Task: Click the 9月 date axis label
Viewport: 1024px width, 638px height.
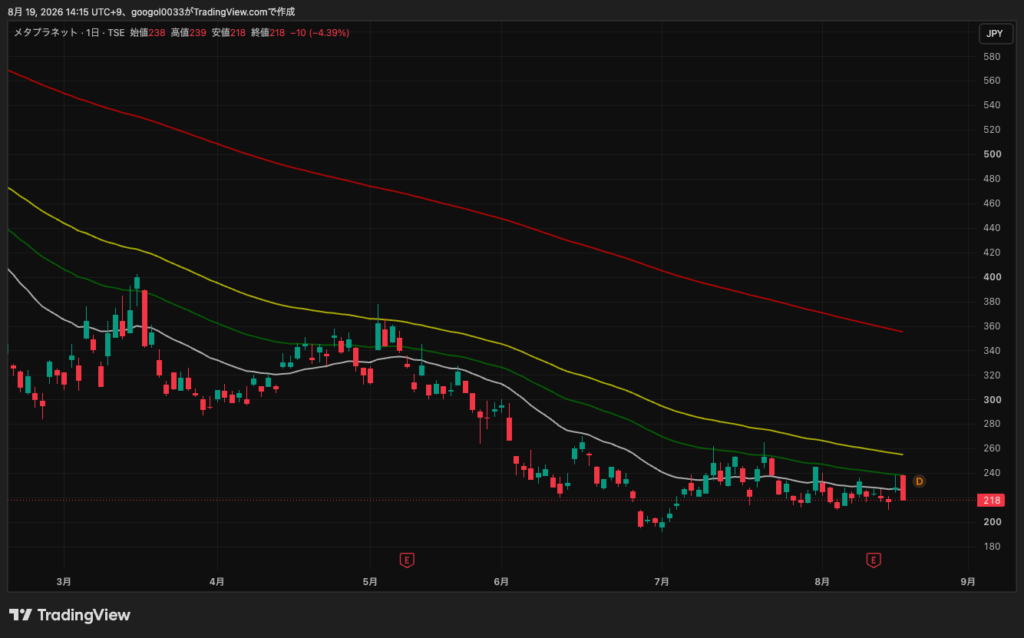Action: (968, 581)
